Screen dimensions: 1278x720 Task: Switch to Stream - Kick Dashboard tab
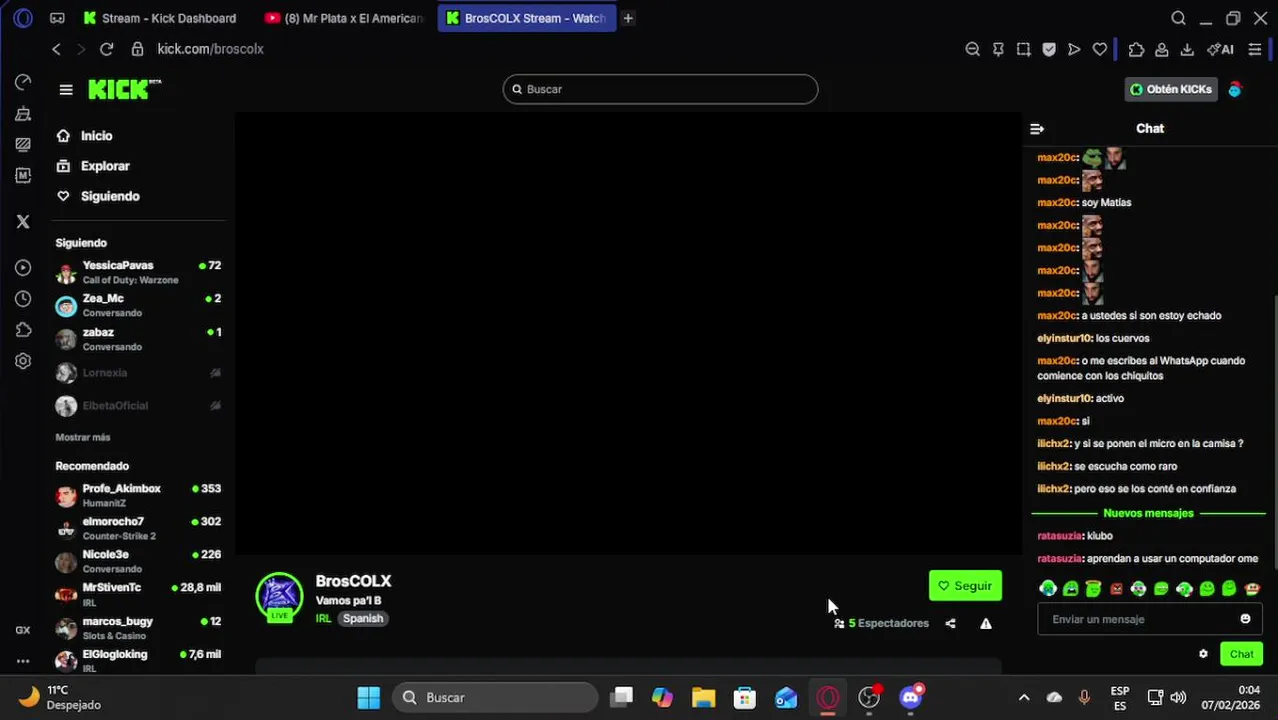(x=161, y=18)
